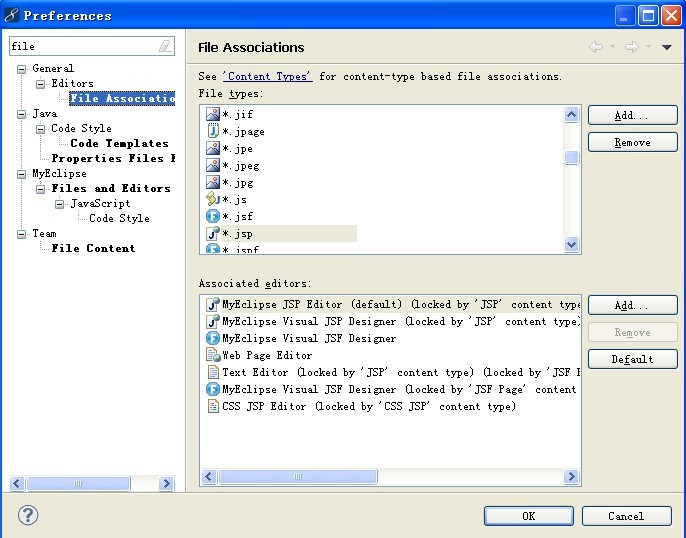
Task: Click Default button for associated editors
Action: [x=632, y=359]
